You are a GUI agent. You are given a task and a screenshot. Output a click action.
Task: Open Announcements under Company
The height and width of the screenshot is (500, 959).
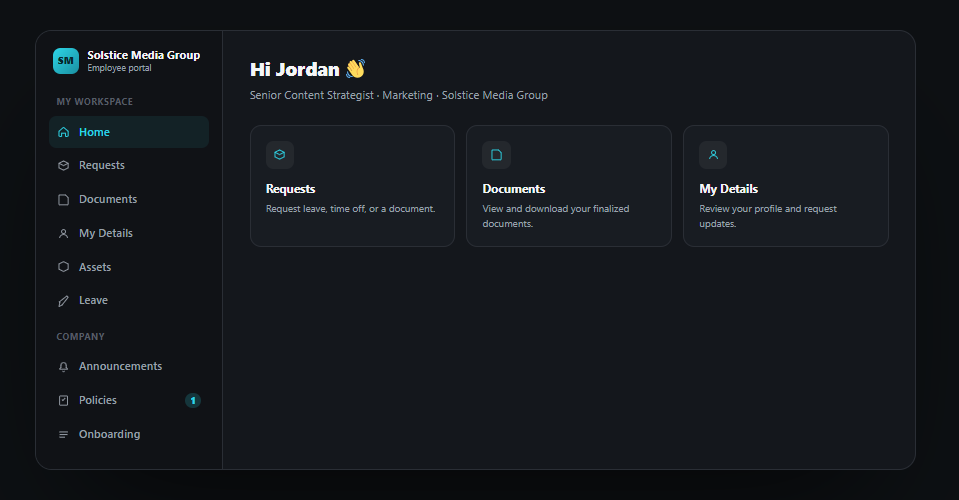129,366
